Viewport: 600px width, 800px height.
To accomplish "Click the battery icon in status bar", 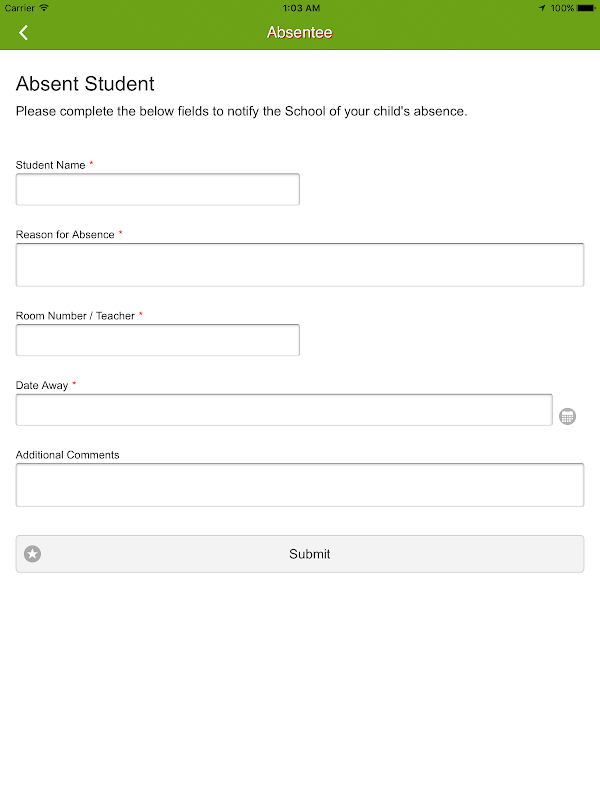I will 585,8.
